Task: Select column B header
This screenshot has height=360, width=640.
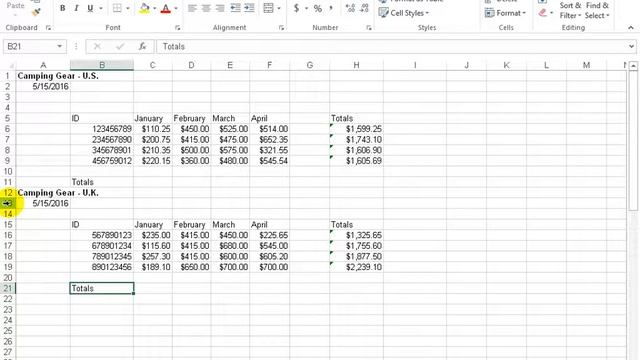Action: click(x=102, y=65)
